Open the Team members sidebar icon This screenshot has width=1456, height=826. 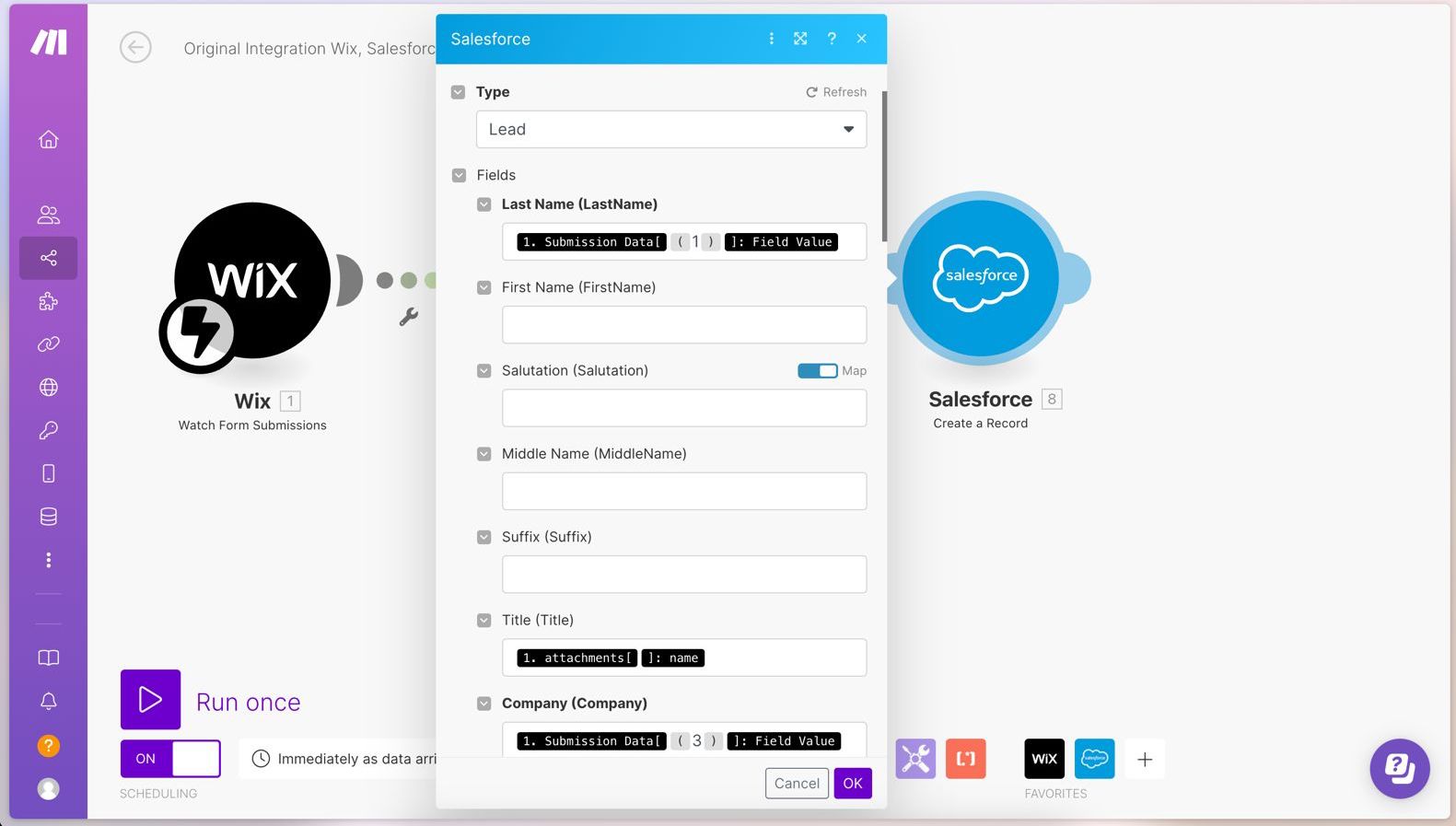(49, 215)
